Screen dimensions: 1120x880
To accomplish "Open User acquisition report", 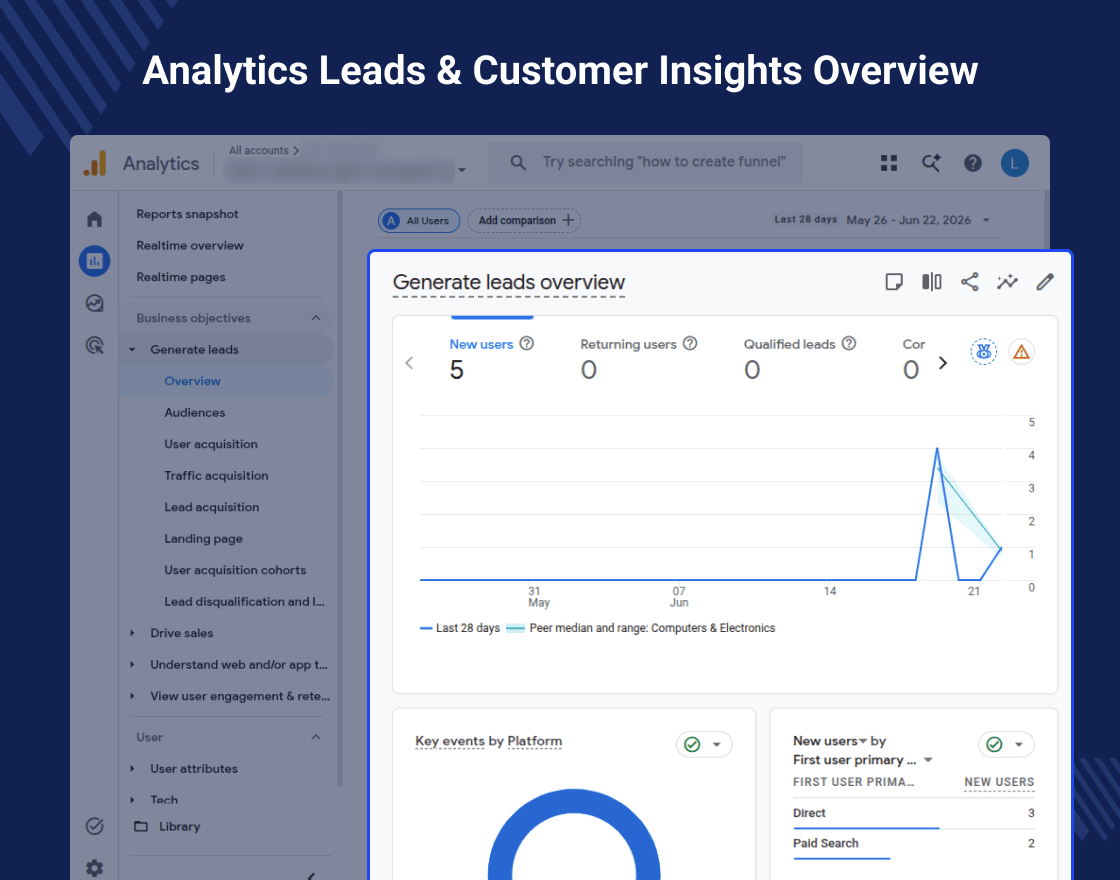I will [x=211, y=444].
